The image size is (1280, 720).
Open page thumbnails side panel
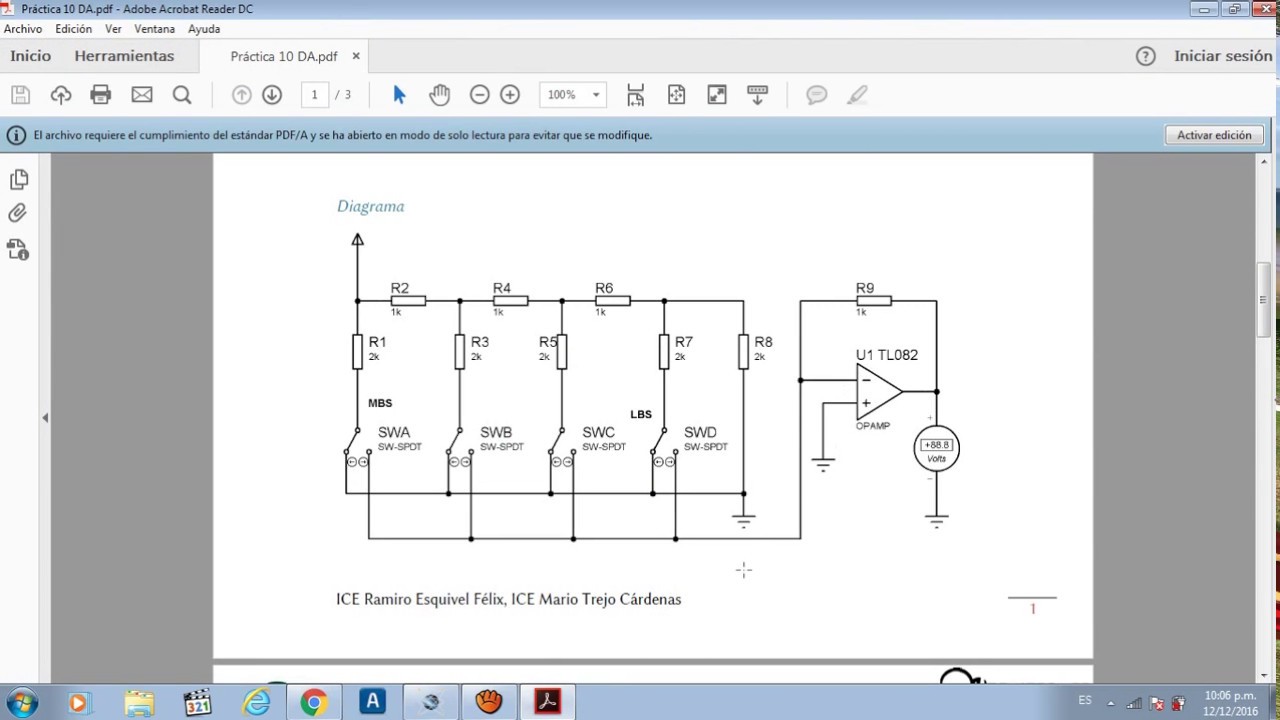tap(18, 179)
